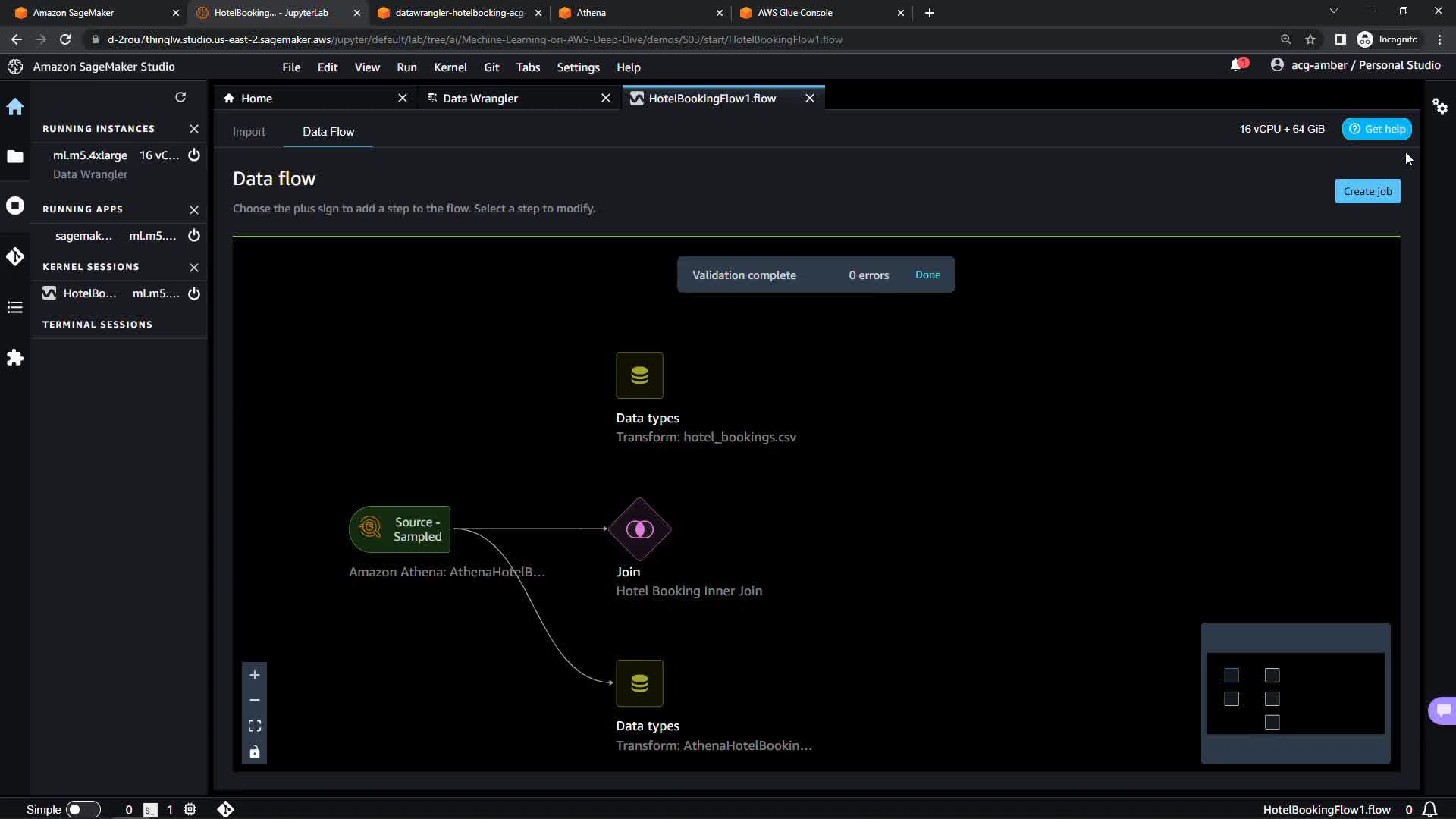1456x819 pixels.
Task: Expand browser tab search dropdown
Action: click(x=1333, y=12)
